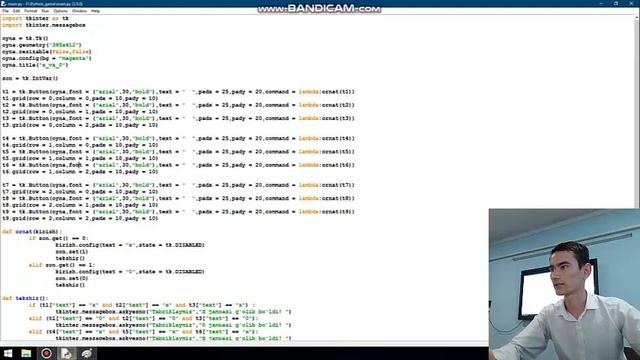Viewport: 640px width, 360px height.
Task: Click the 't1.grid(row = 0,column = 0' line
Action: pos(80,98)
